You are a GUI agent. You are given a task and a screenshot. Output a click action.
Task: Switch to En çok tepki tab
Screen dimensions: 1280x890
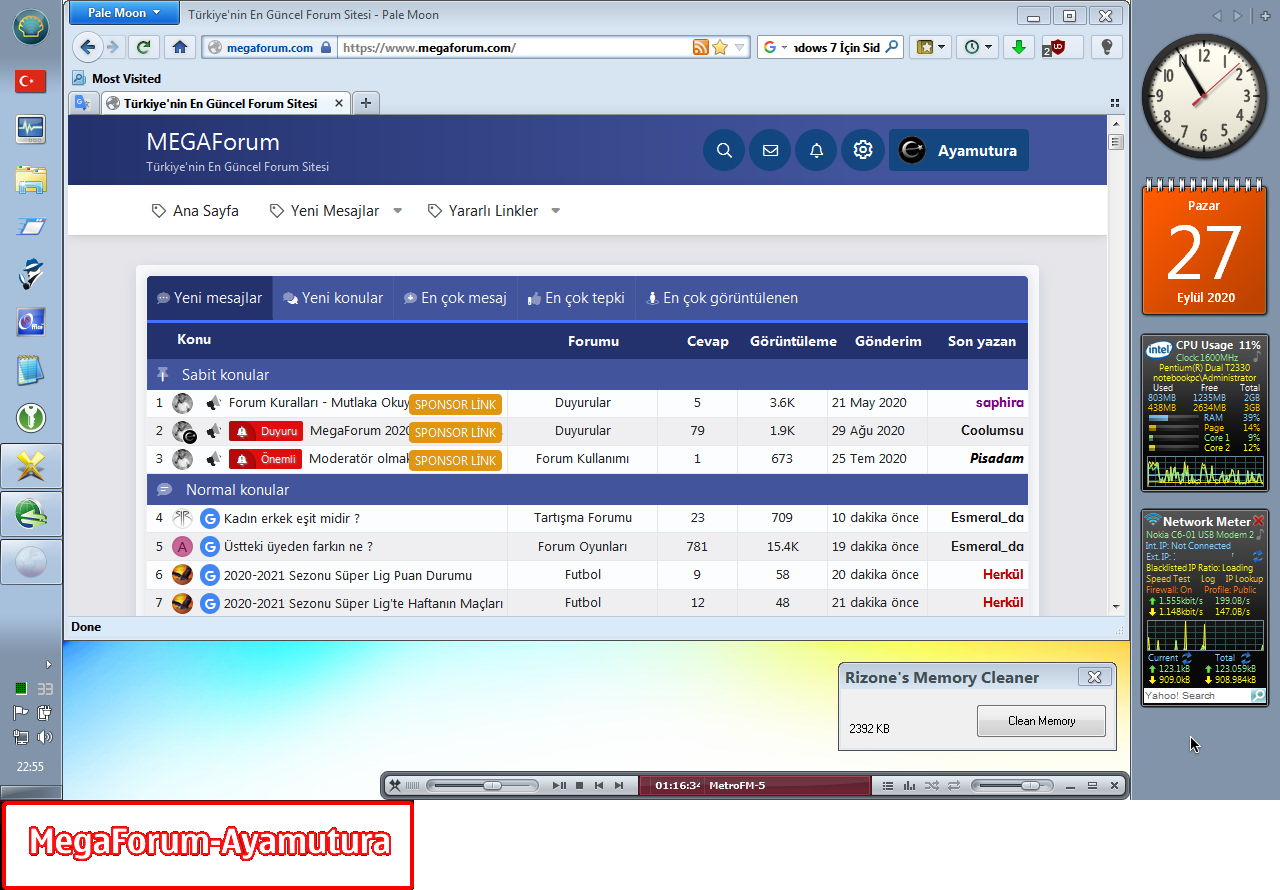pos(576,298)
